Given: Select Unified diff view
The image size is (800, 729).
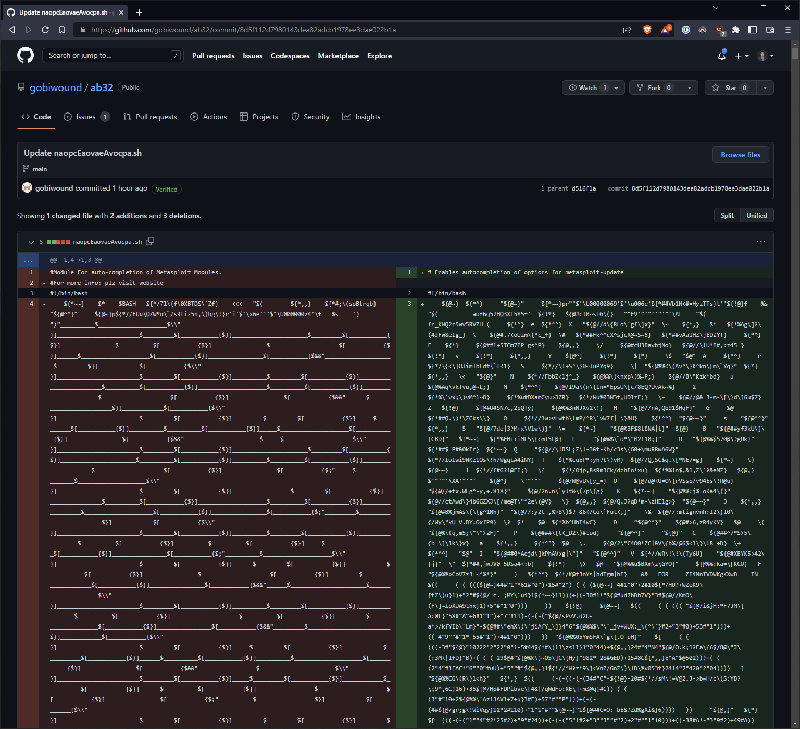Looking at the screenshot, I should point(757,216).
